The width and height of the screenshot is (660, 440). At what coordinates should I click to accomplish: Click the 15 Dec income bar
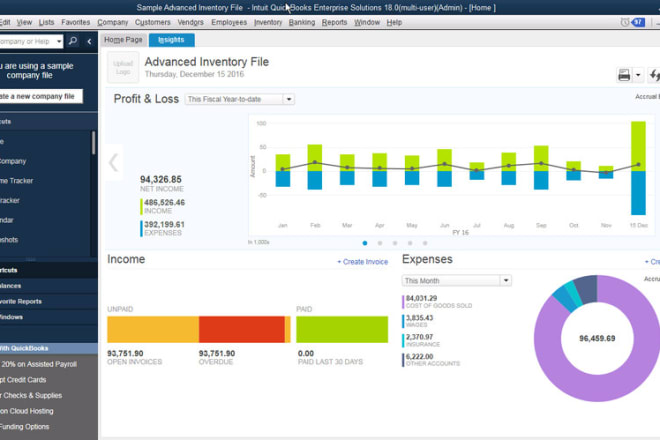638,146
